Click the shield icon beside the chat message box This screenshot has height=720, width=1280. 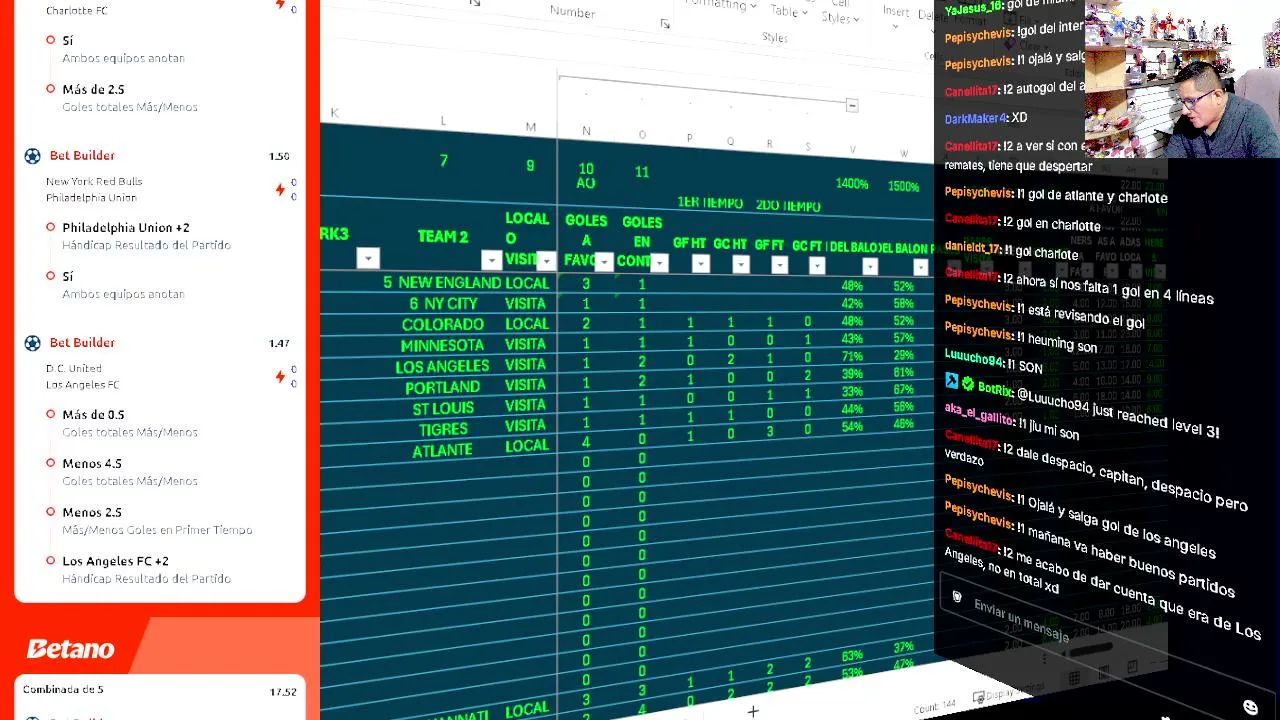coord(957,597)
